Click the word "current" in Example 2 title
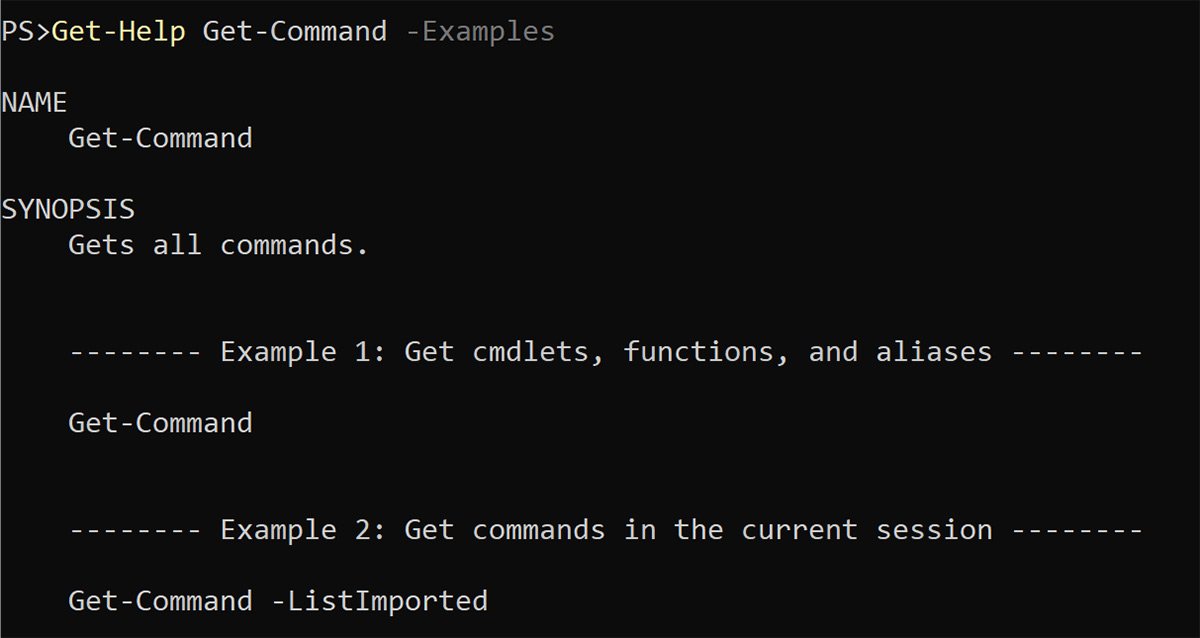The height and width of the screenshot is (638, 1200). 798,530
